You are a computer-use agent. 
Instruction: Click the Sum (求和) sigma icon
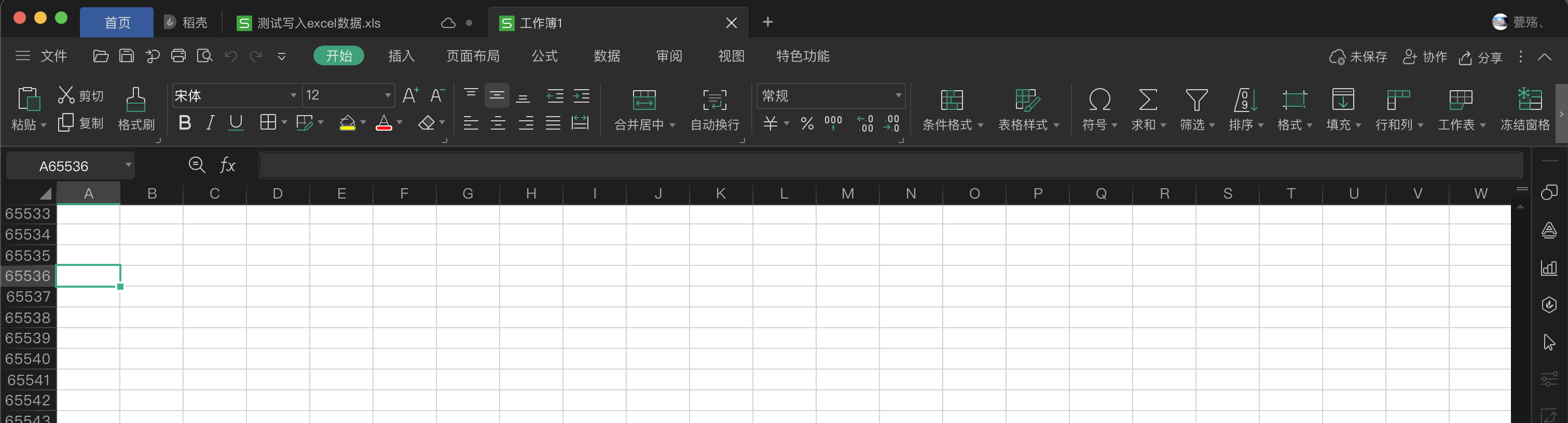click(1147, 100)
